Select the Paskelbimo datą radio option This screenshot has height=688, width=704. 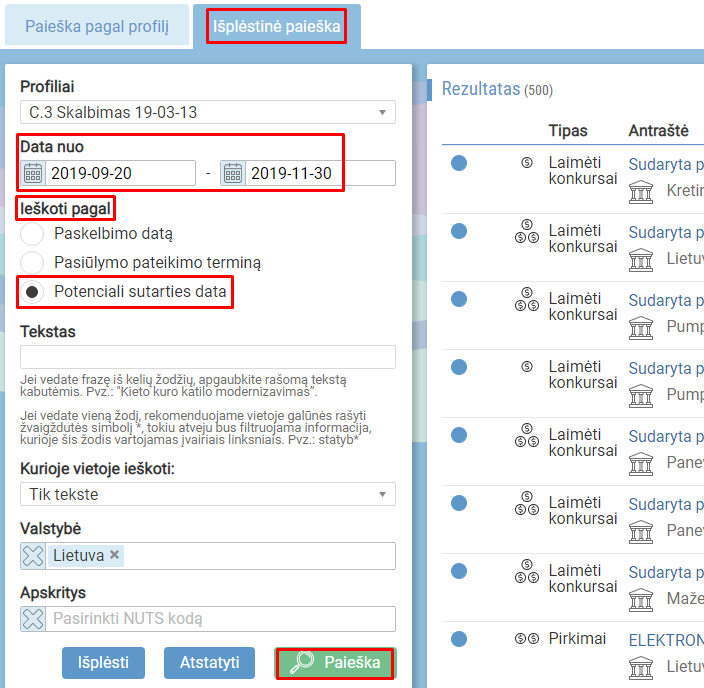(33, 234)
